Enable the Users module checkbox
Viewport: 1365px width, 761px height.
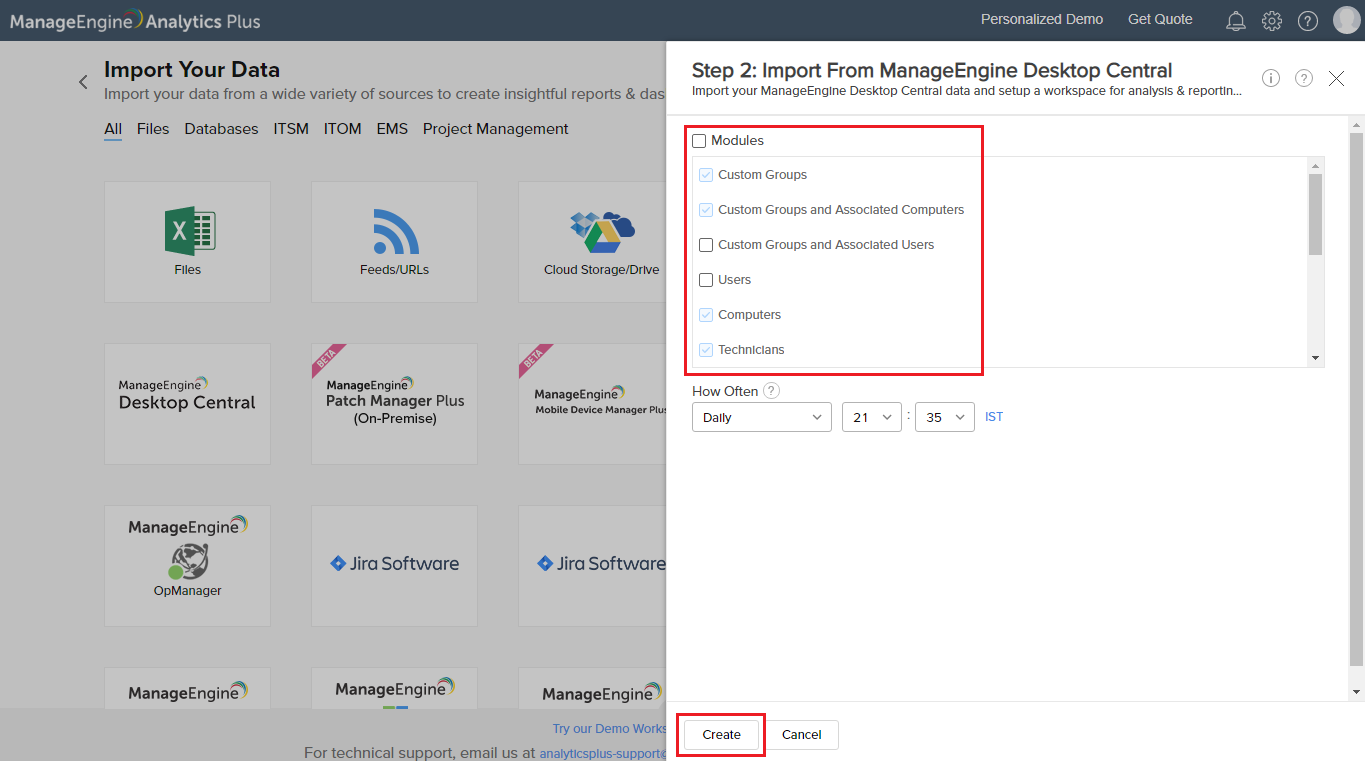point(706,280)
